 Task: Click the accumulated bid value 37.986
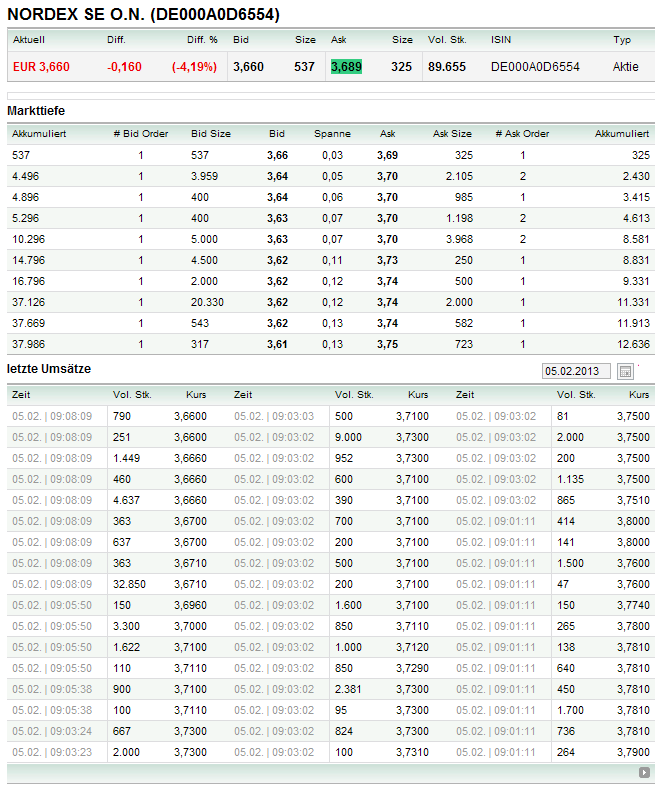coord(29,344)
